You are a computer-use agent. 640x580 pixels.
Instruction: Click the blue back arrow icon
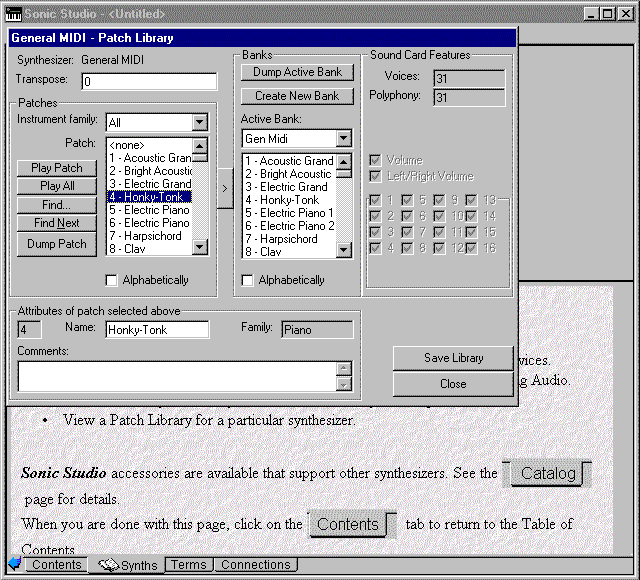pyautogui.click(x=15, y=564)
